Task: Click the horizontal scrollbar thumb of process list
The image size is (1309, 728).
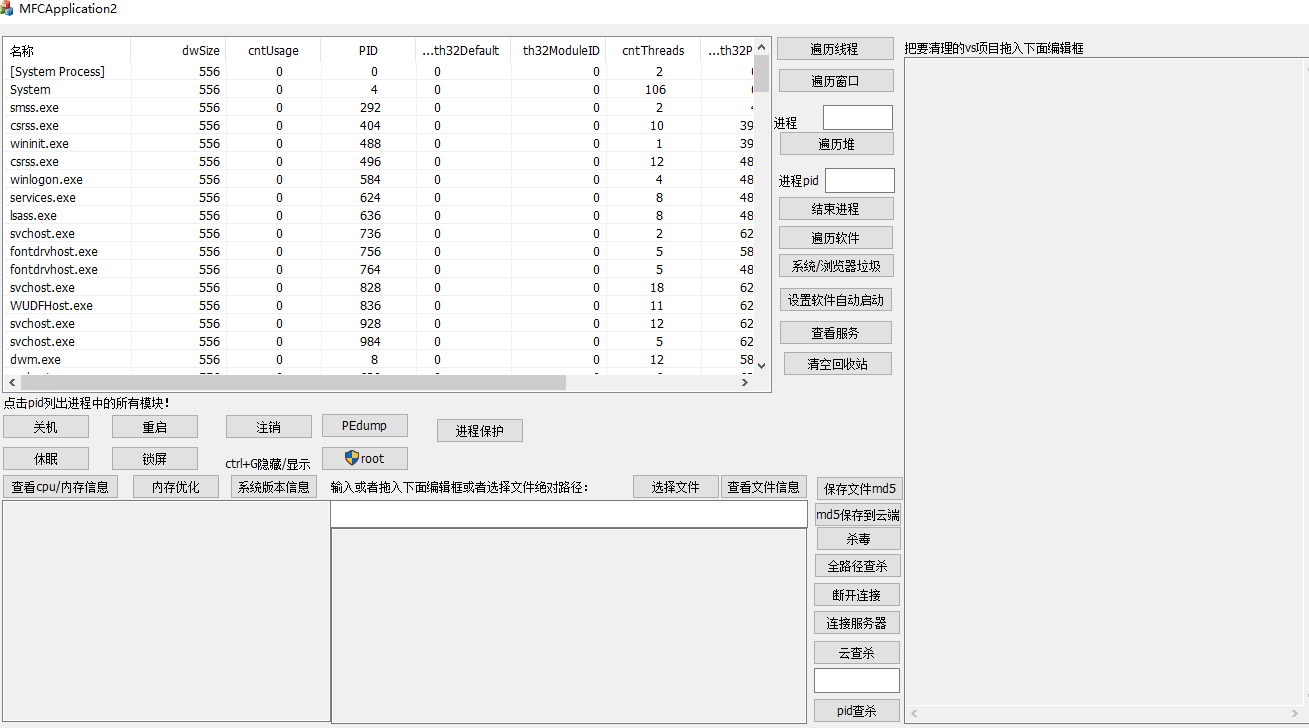Action: [x=293, y=383]
